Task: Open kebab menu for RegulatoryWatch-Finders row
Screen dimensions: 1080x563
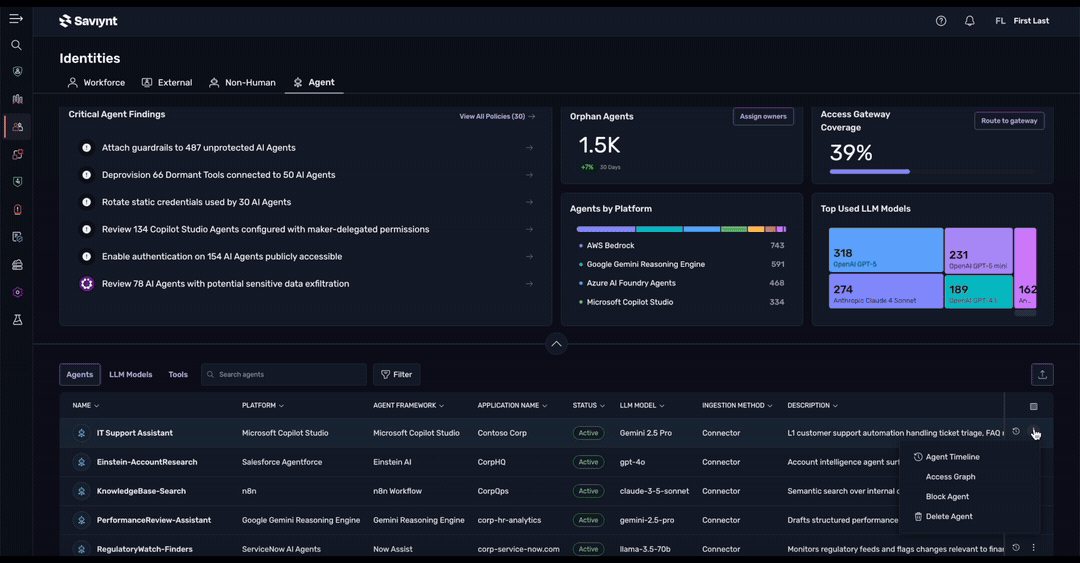Action: point(1033,548)
